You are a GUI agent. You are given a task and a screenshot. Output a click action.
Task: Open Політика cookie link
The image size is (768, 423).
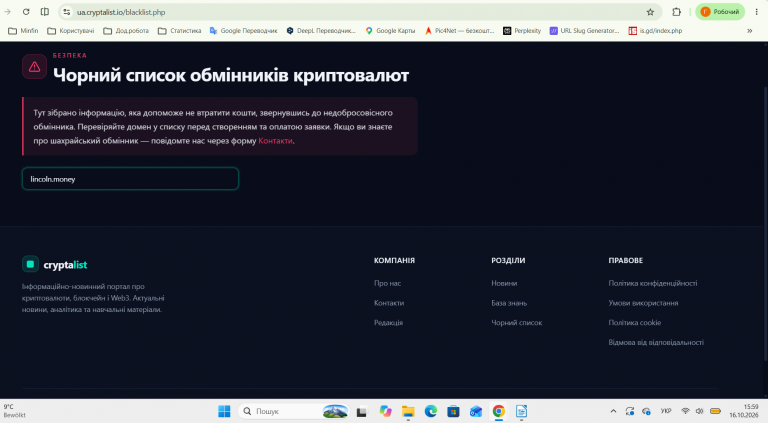635,322
